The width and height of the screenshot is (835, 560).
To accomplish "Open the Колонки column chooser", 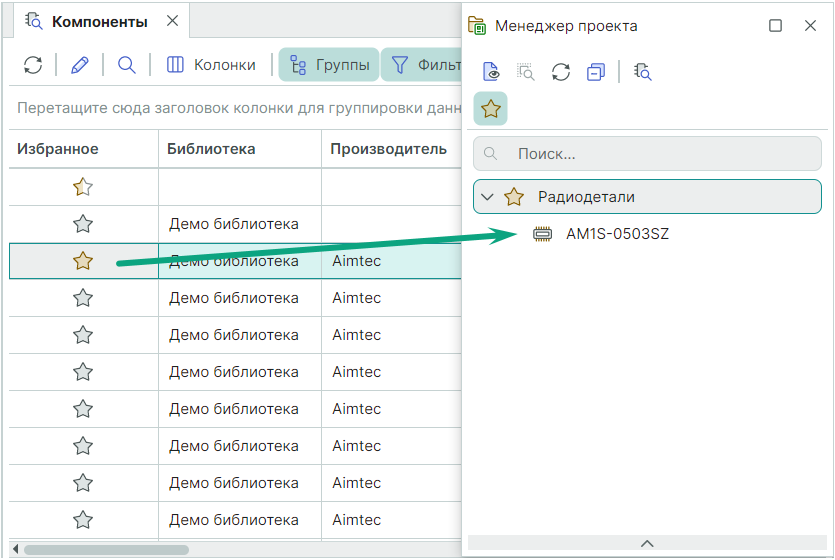I will click(x=211, y=65).
